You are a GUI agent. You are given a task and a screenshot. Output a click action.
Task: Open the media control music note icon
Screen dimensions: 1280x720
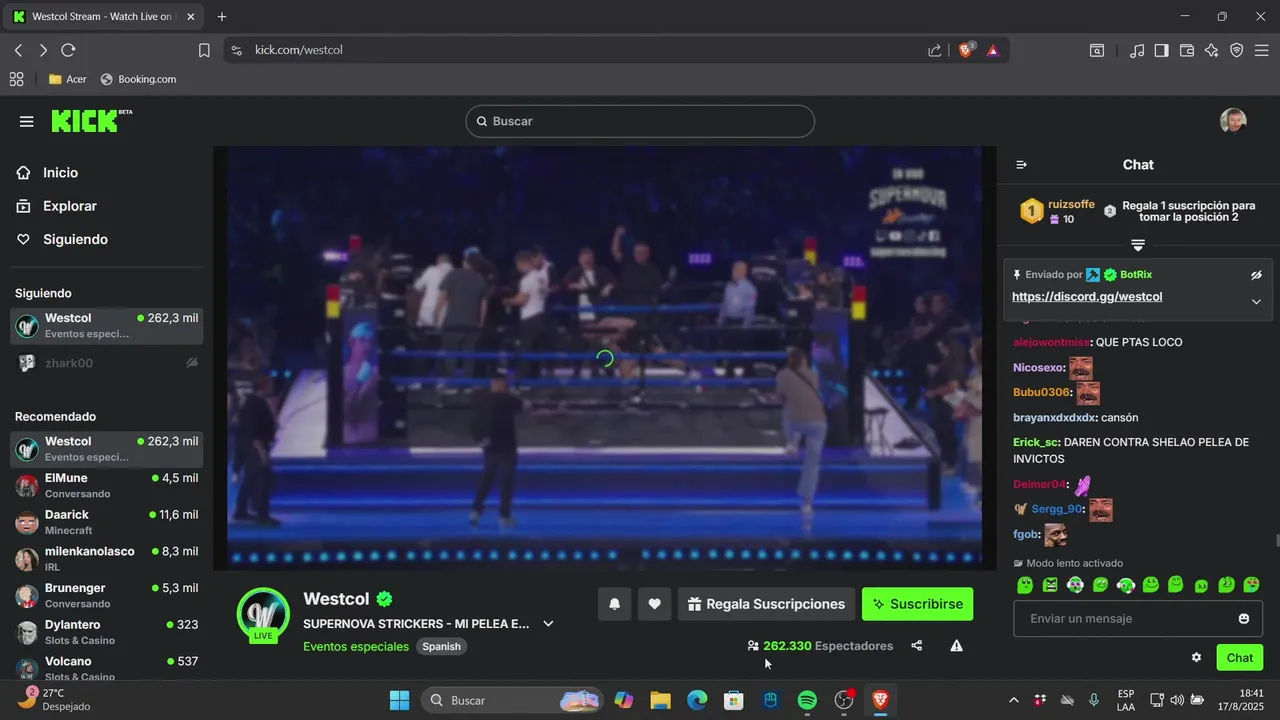tap(1137, 50)
